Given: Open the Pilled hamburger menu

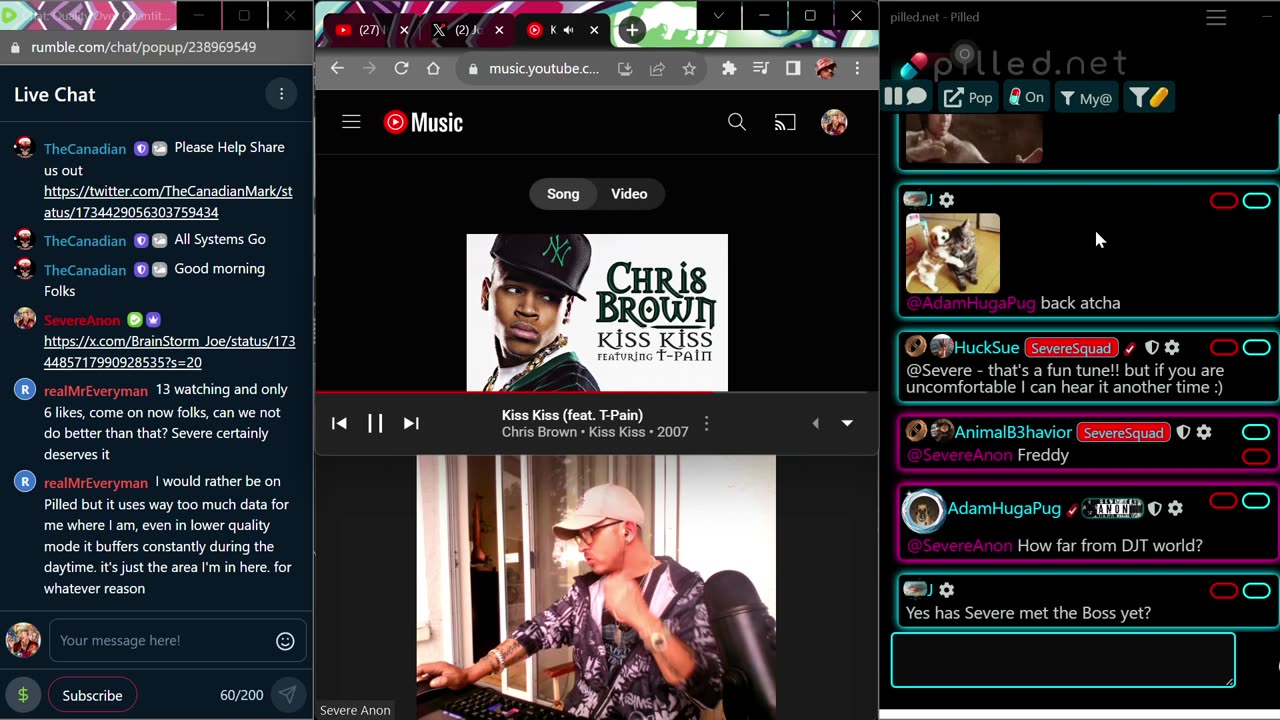Looking at the screenshot, I should [x=1216, y=17].
